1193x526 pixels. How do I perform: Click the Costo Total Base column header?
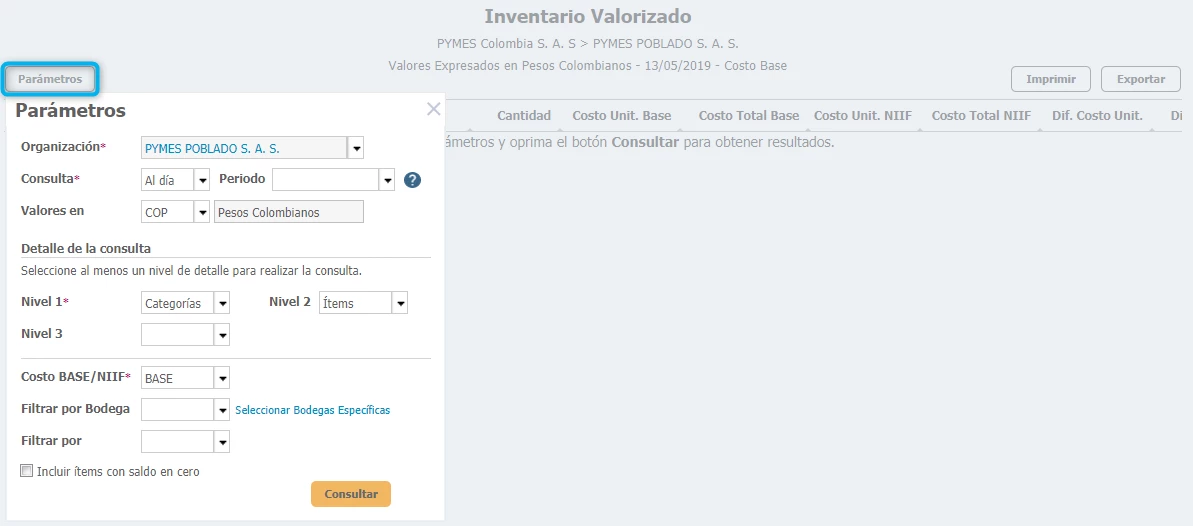[x=748, y=116]
